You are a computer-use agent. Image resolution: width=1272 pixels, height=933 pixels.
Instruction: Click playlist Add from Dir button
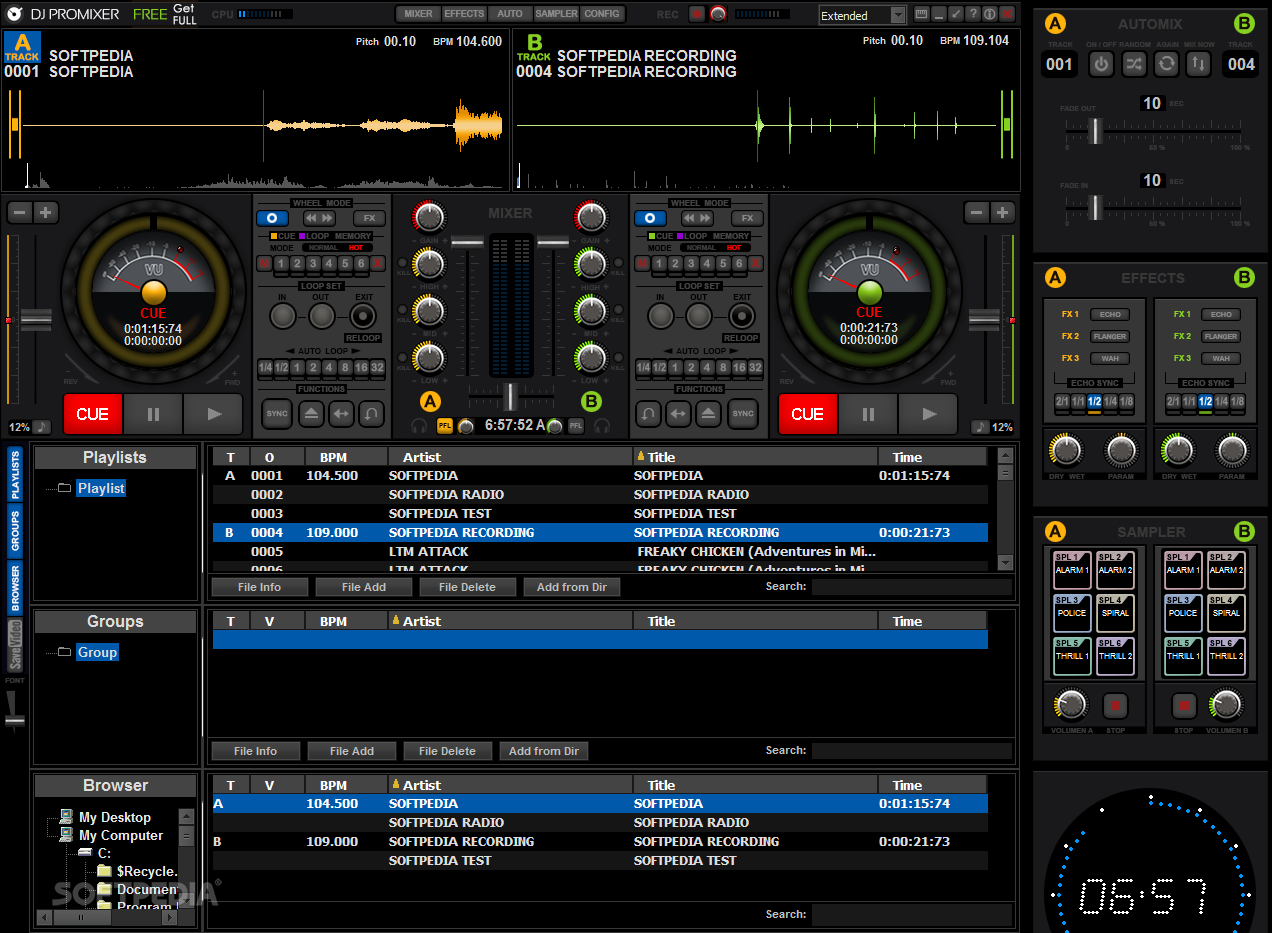[572, 587]
